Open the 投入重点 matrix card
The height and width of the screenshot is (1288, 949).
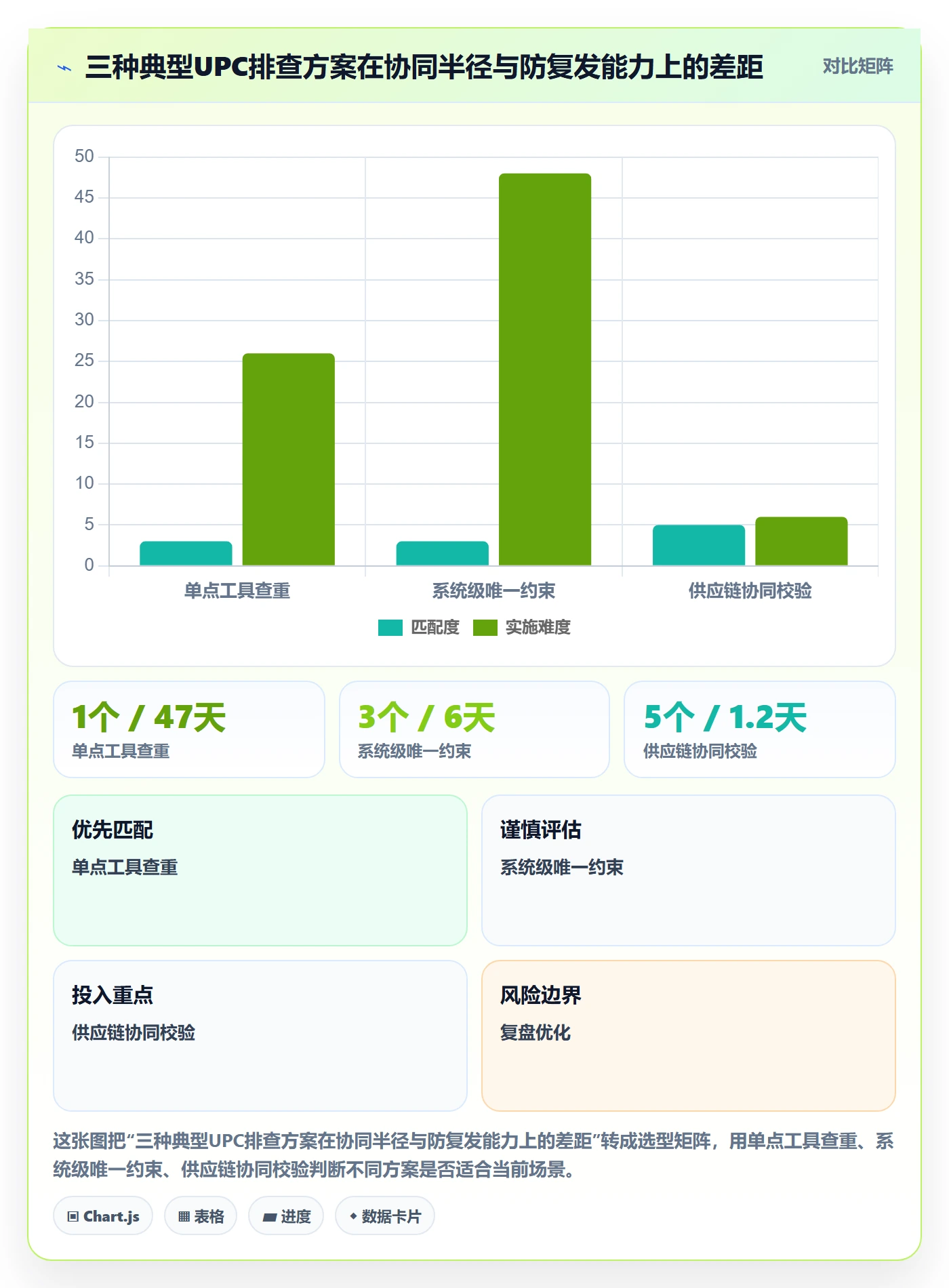coord(260,1036)
